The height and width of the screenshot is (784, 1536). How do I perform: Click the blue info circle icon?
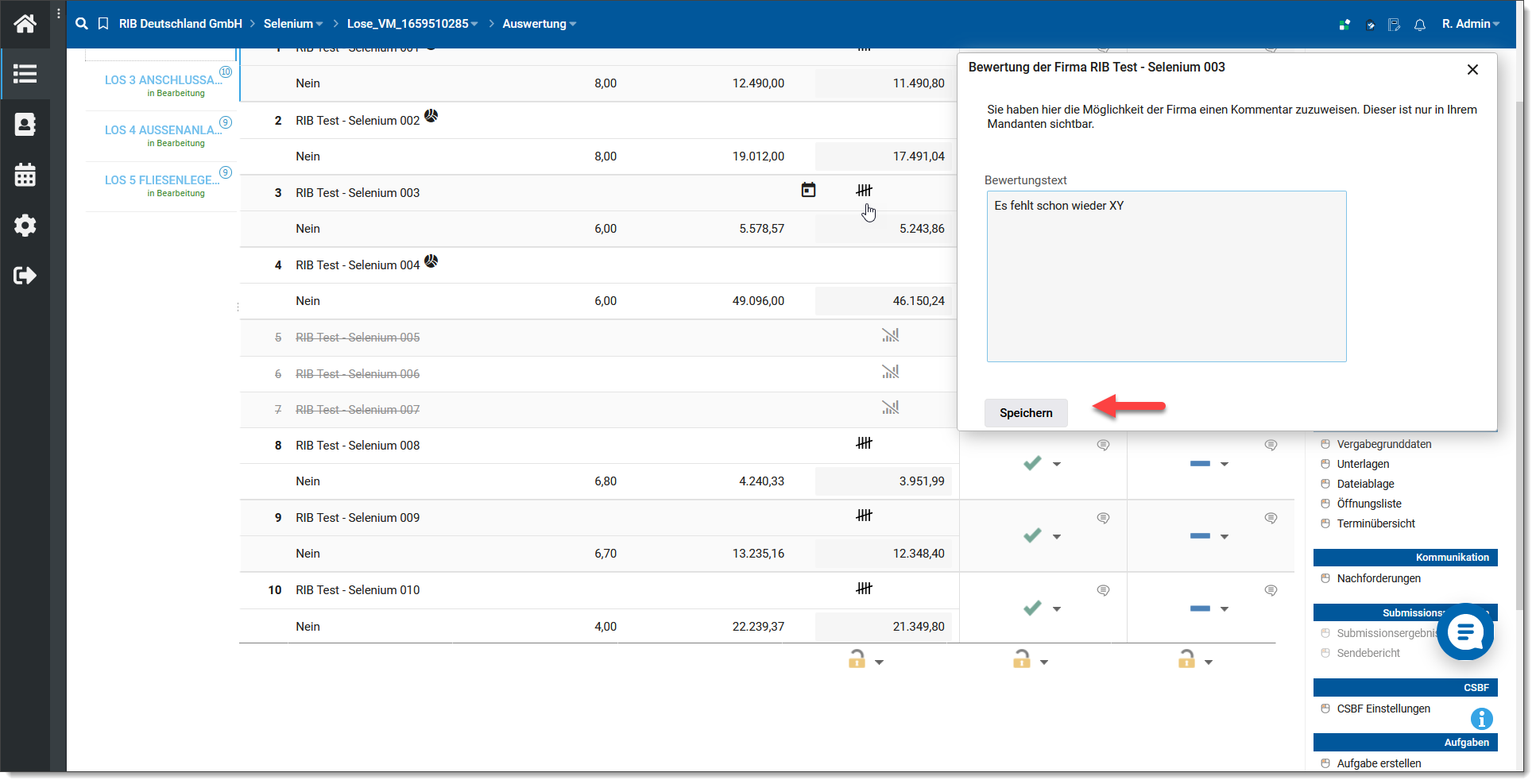coord(1481,719)
